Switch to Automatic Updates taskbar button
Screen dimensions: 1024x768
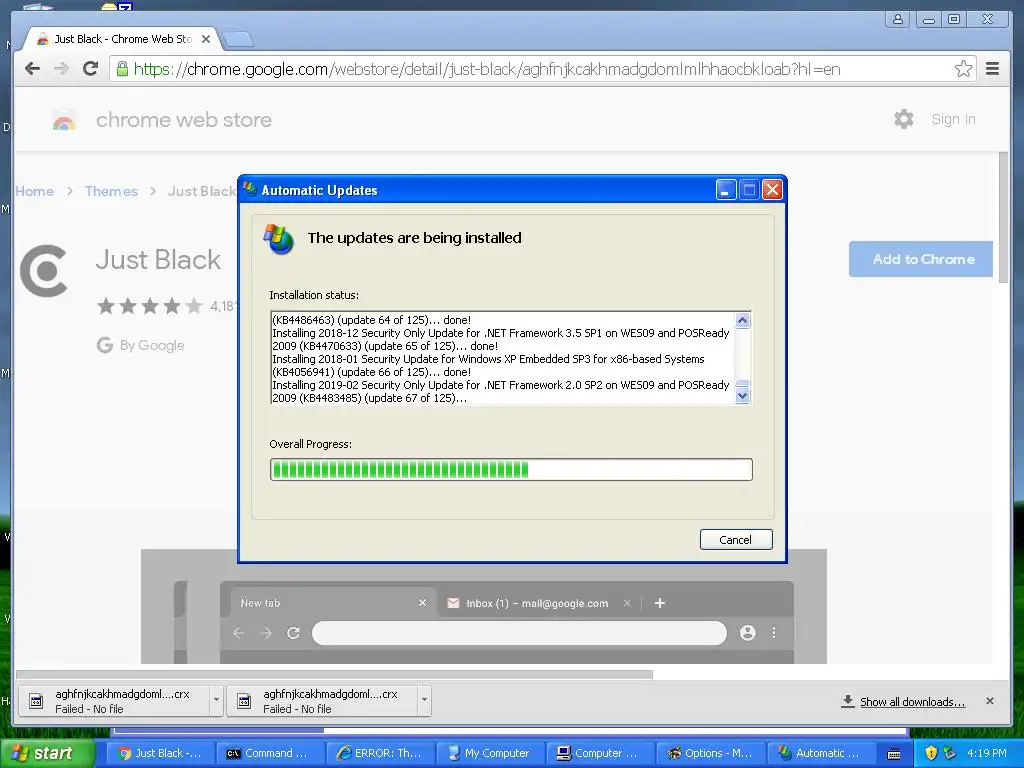pyautogui.click(x=820, y=753)
